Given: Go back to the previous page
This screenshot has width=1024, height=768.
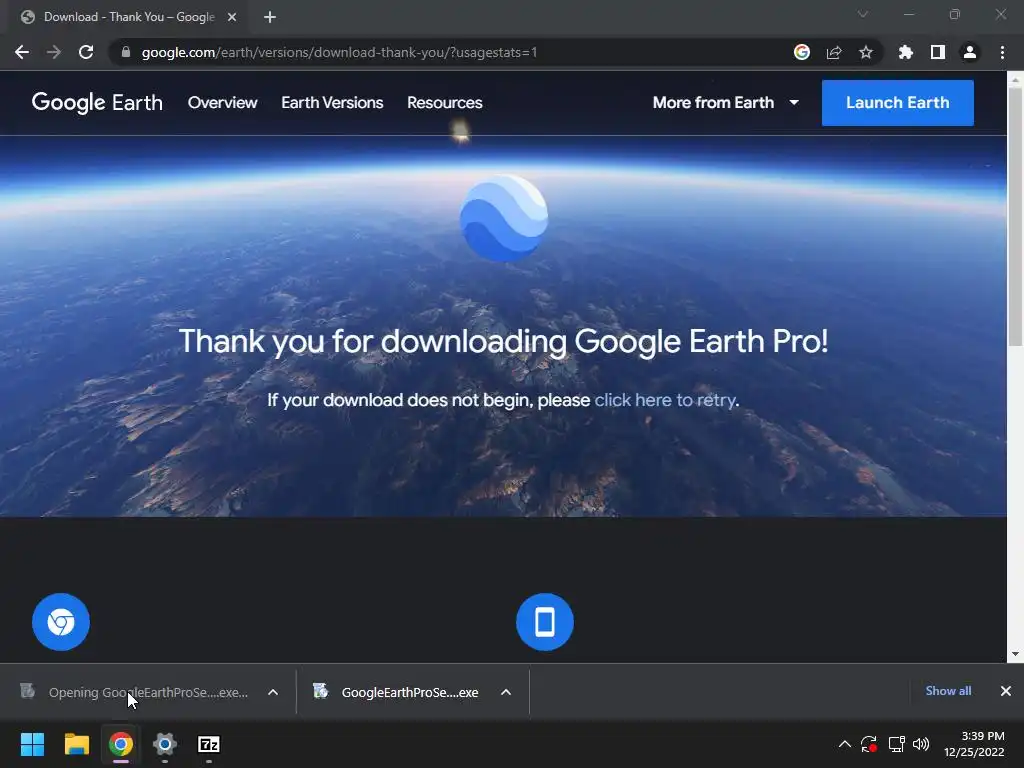Looking at the screenshot, I should tap(22, 52).
